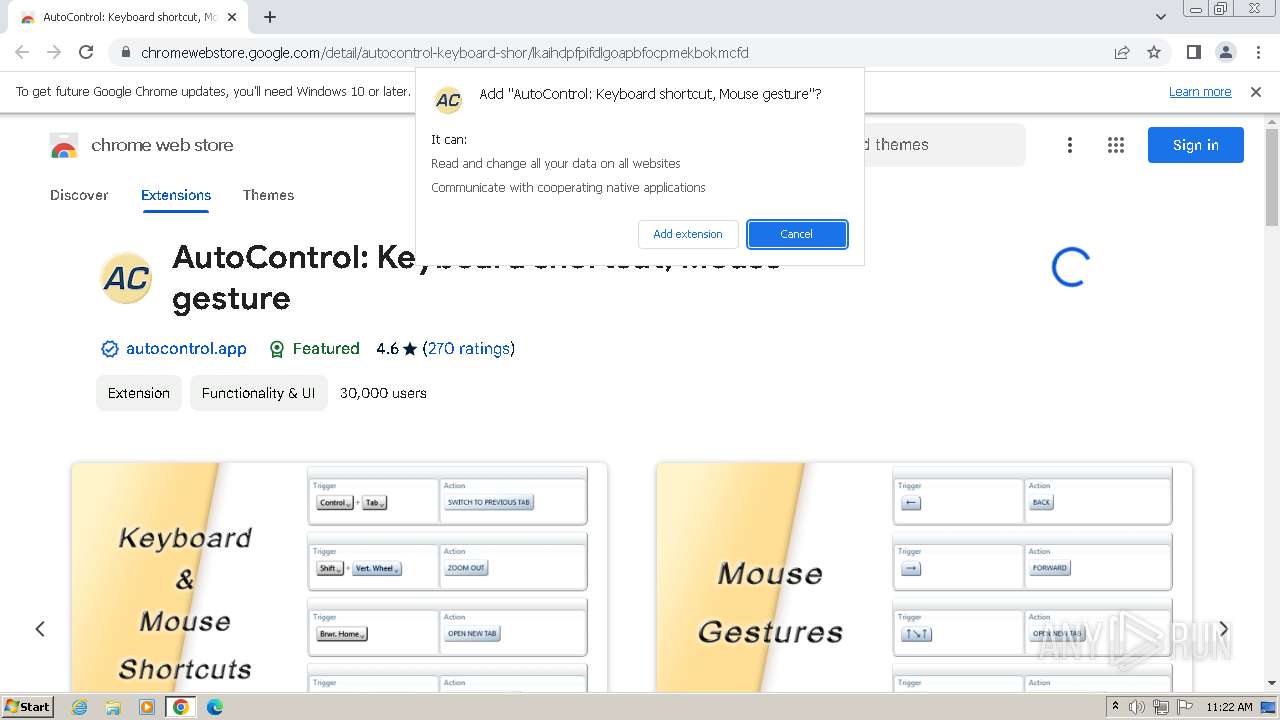Open the Action Center flag icon
This screenshot has width=1280, height=720.
point(1184,707)
